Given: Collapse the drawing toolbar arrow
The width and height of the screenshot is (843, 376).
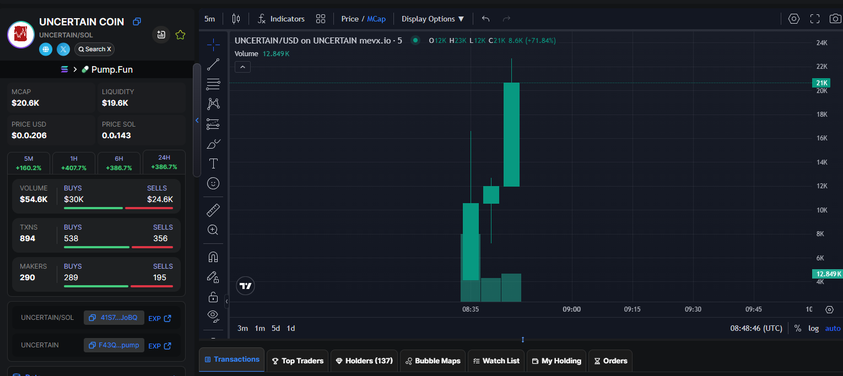Looking at the screenshot, I should 227,302.
